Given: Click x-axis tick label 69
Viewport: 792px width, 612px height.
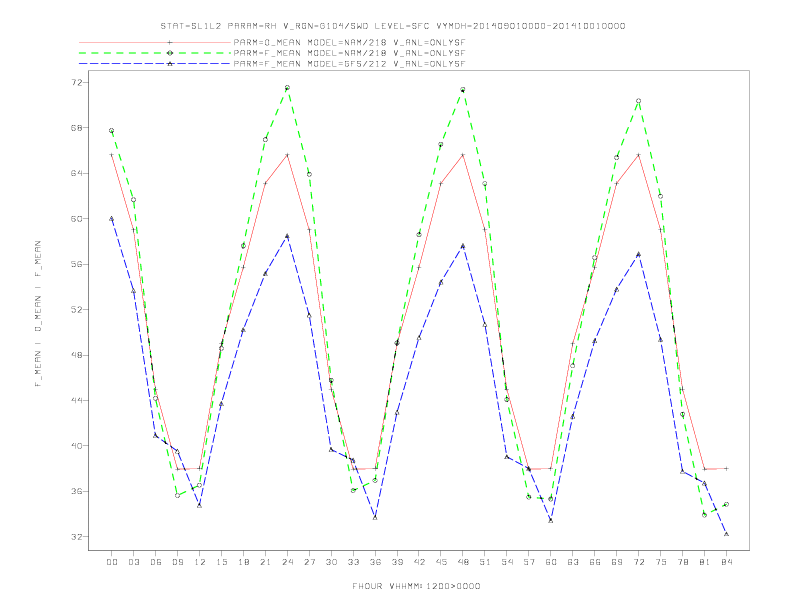Looking at the screenshot, I should [x=617, y=562].
